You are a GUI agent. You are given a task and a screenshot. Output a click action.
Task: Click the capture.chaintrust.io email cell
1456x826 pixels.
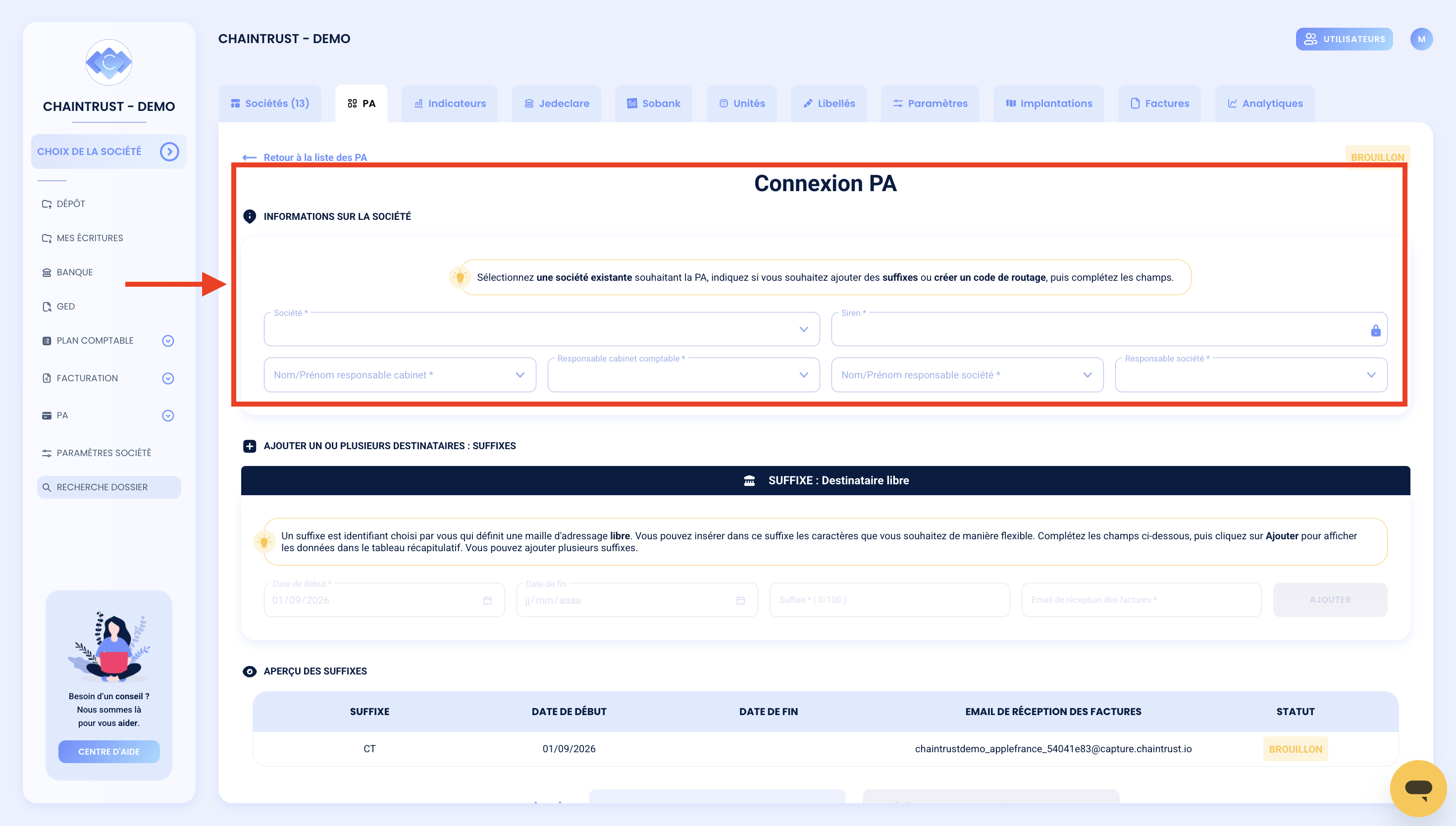coord(1053,749)
